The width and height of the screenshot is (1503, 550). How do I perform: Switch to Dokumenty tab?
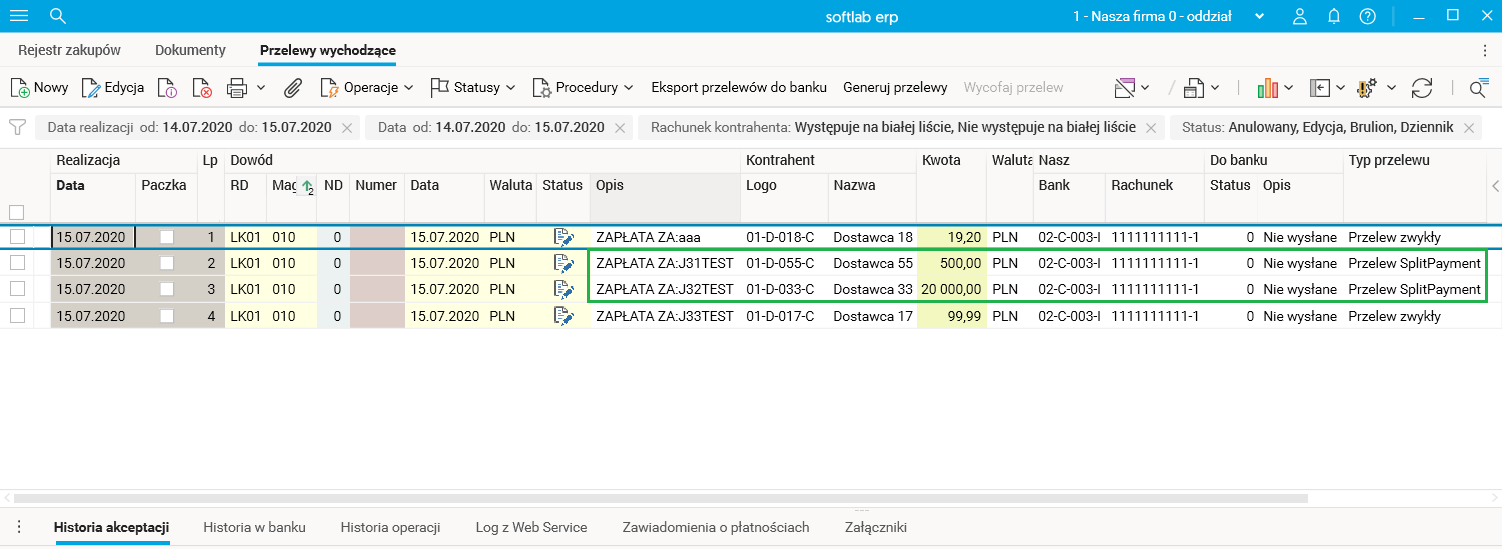pos(190,50)
